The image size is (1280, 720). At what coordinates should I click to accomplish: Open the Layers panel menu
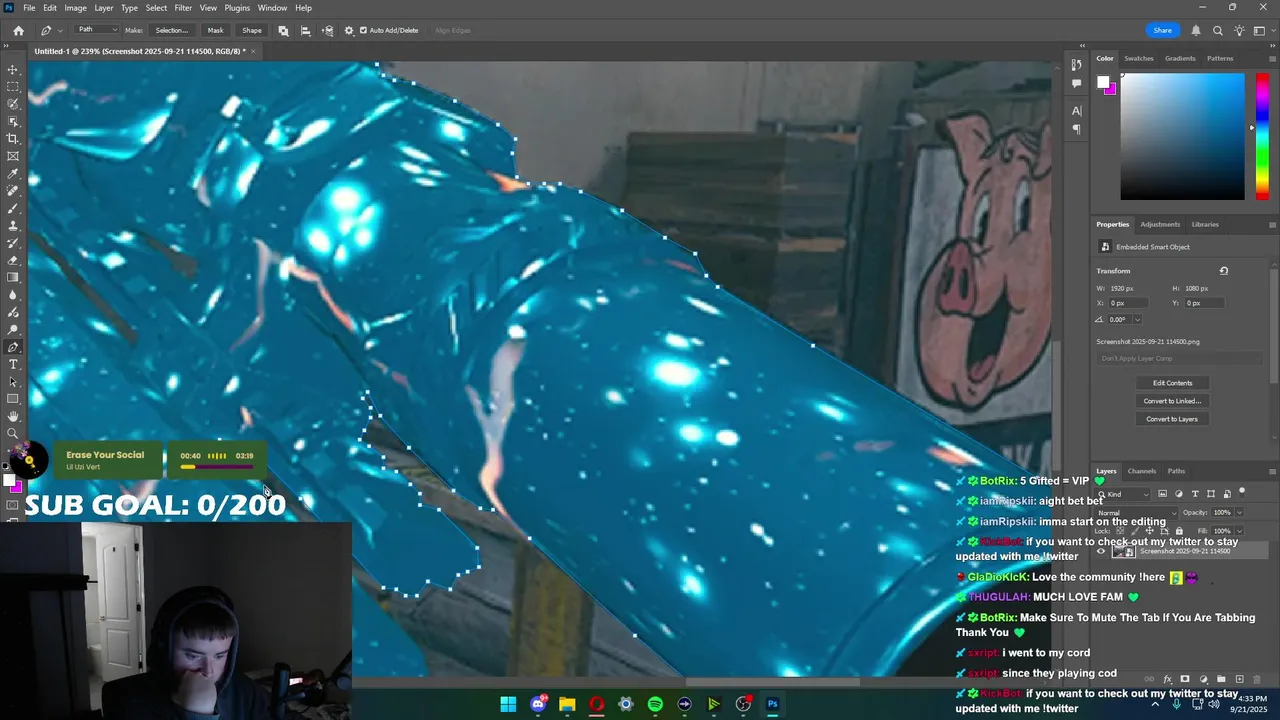coord(1272,471)
